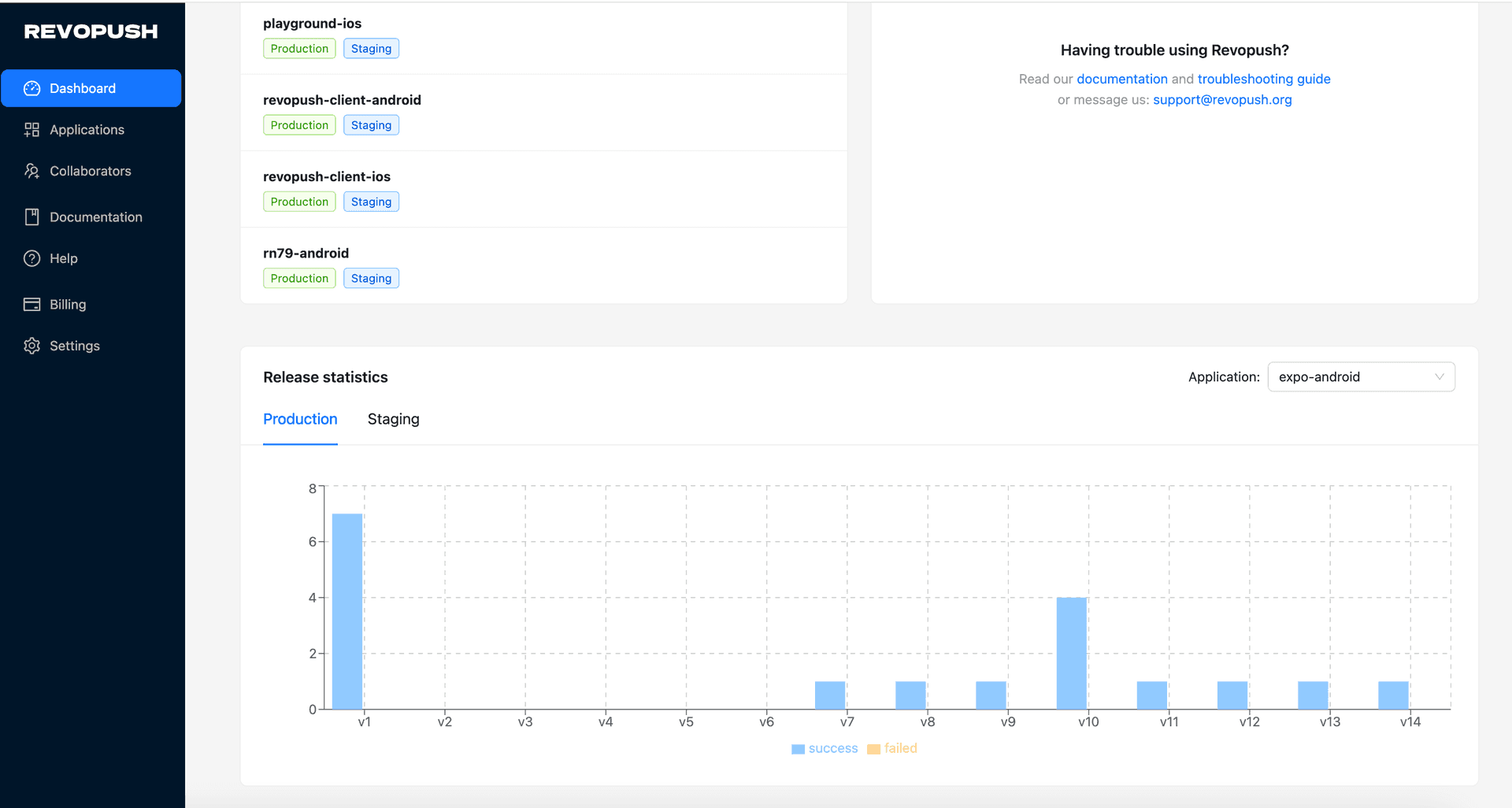Open the troubleshooting guide link
Image resolution: width=1512 pixels, height=808 pixels.
tap(1263, 79)
